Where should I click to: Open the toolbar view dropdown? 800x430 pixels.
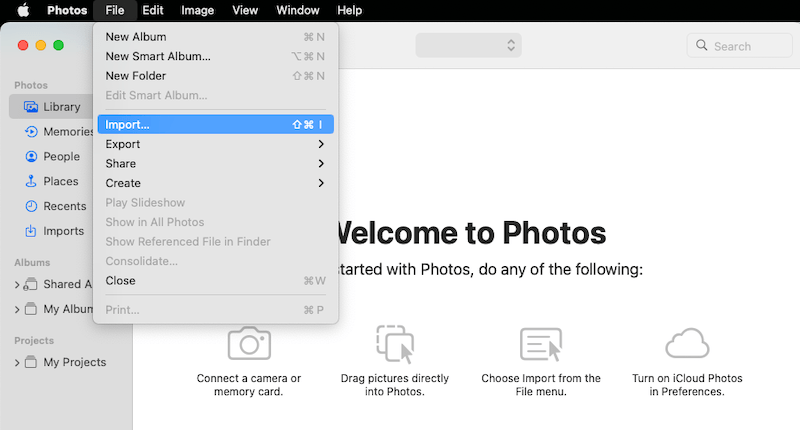point(468,46)
